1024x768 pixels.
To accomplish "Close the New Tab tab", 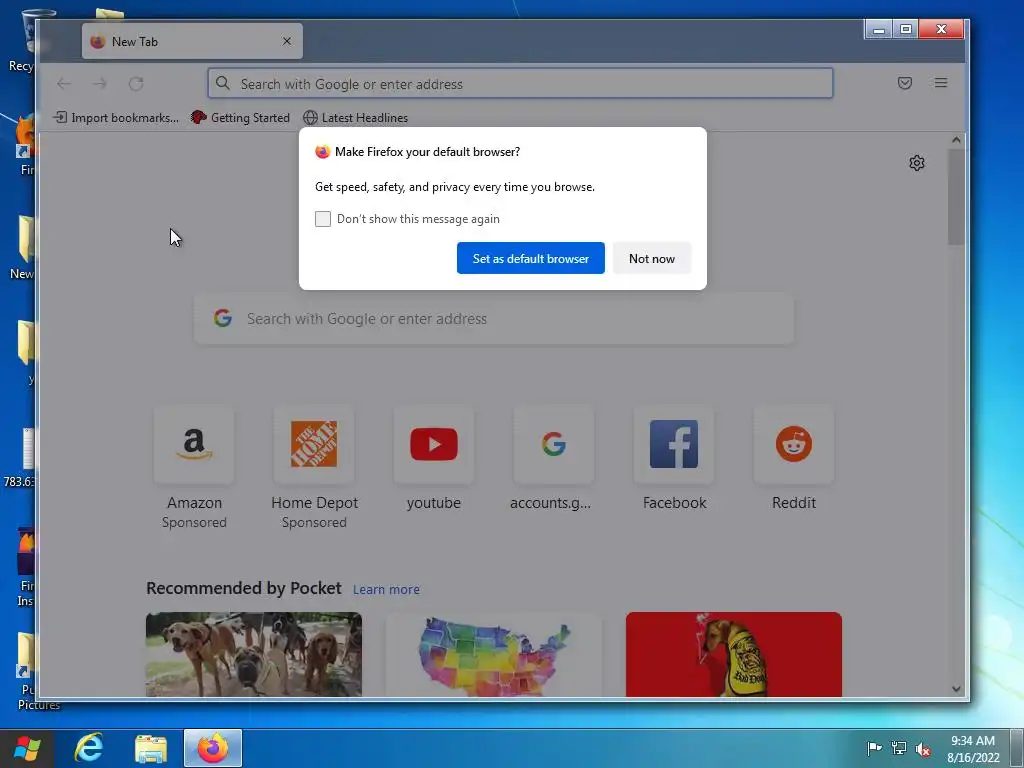I will [x=287, y=41].
